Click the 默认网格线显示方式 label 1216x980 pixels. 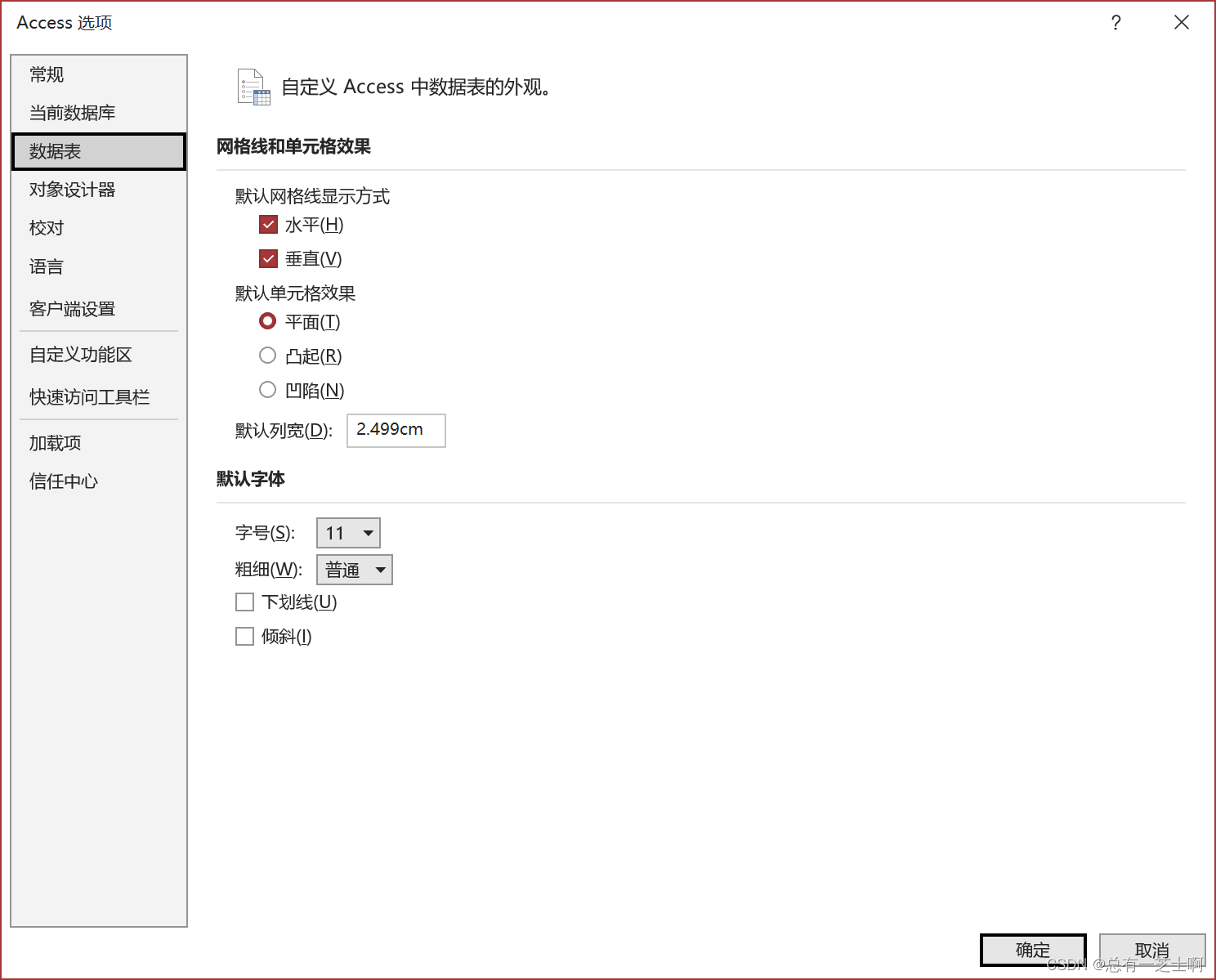click(x=312, y=196)
